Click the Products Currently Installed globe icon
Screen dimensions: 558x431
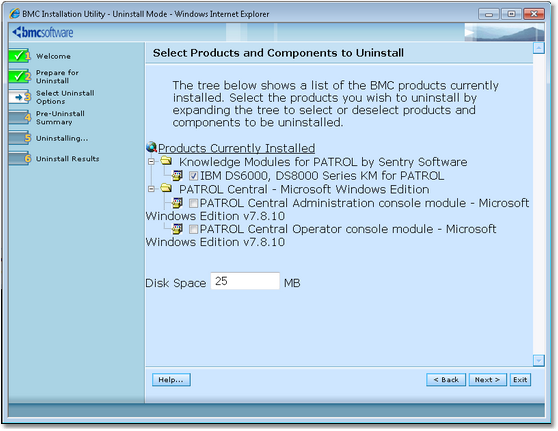(152, 147)
